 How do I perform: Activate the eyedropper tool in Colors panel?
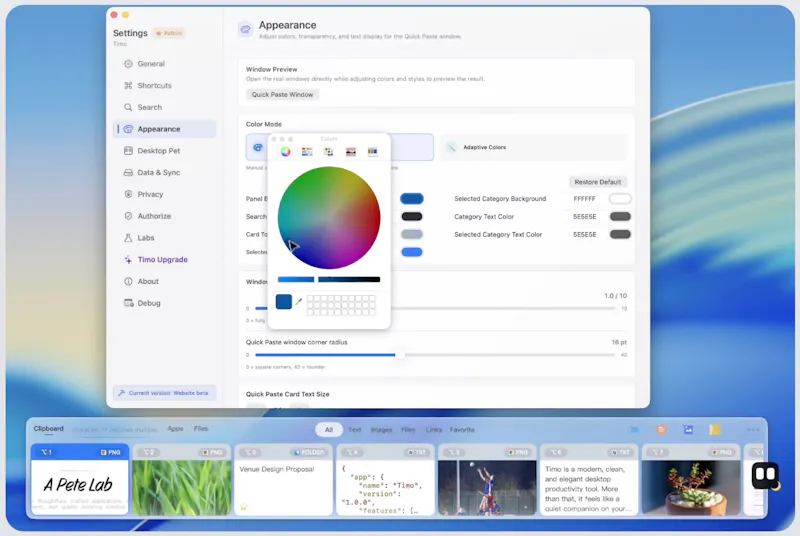point(299,301)
